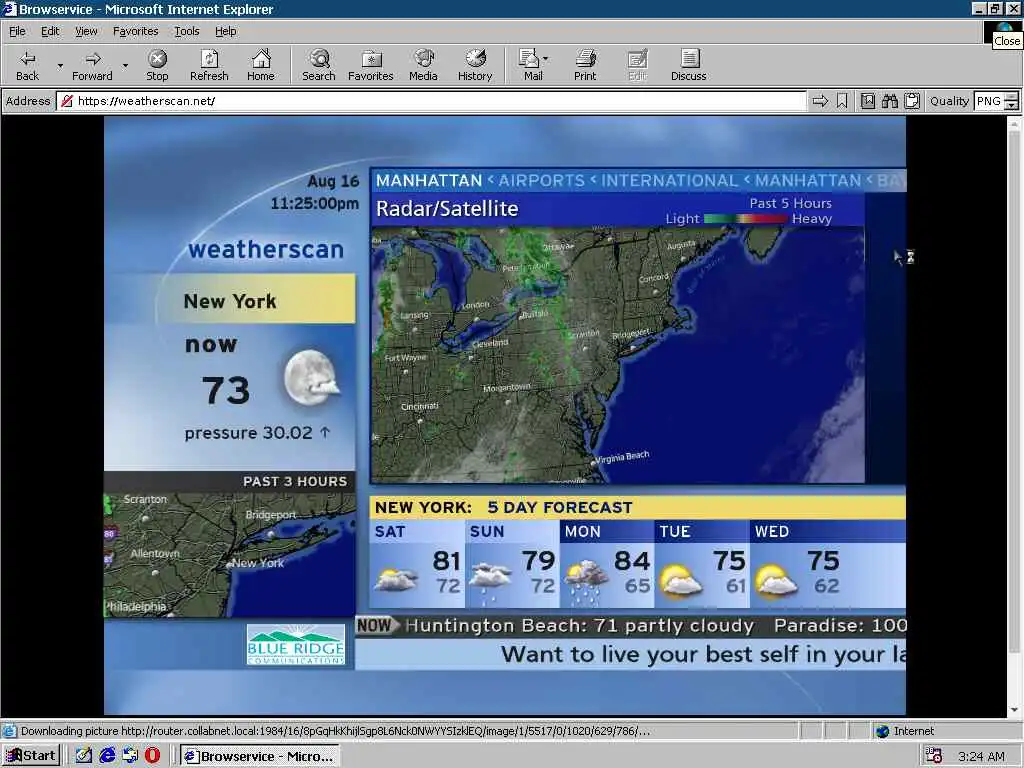Open the Help menu

225,31
